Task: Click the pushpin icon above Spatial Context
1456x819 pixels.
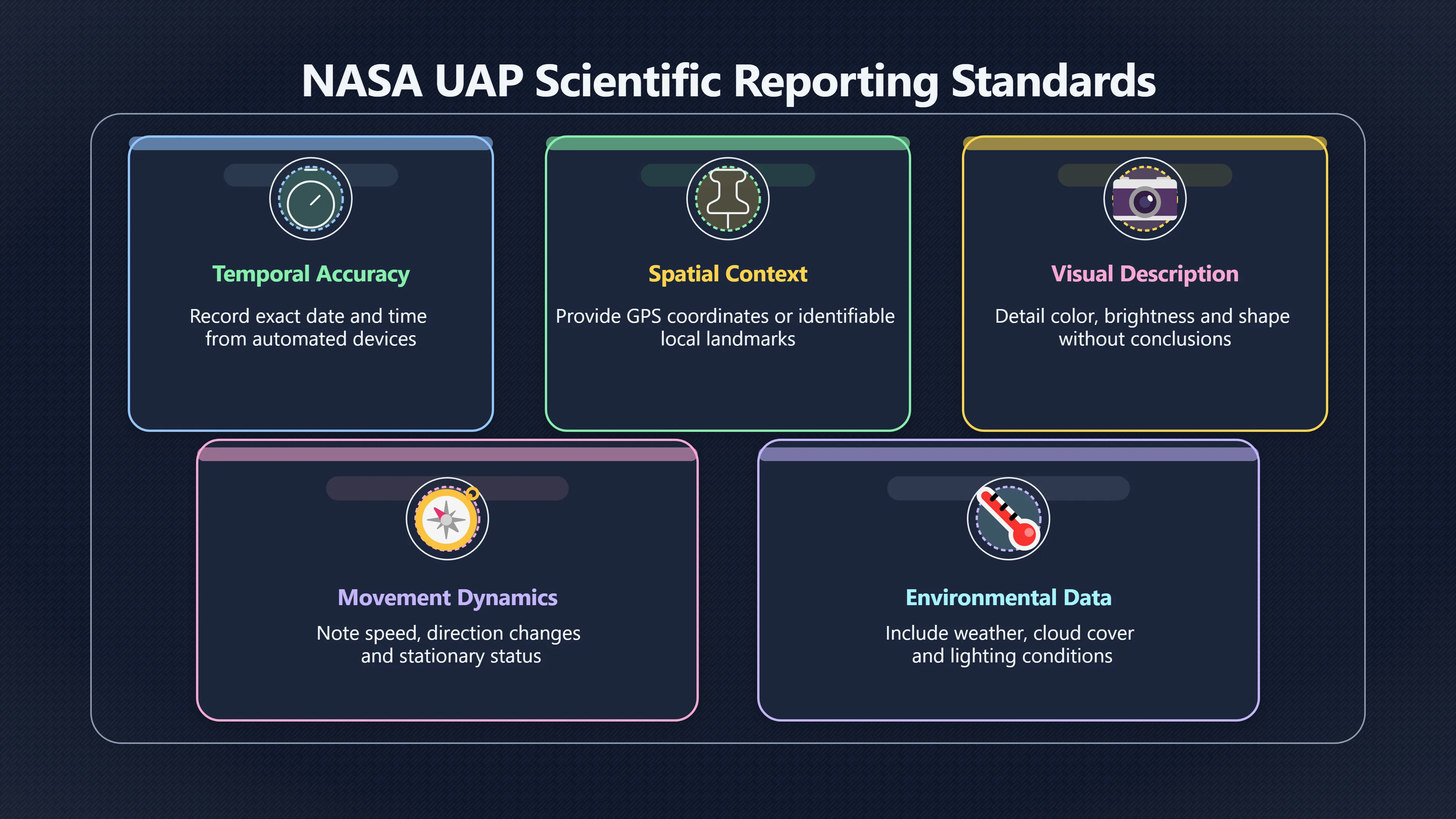Action: (x=728, y=199)
